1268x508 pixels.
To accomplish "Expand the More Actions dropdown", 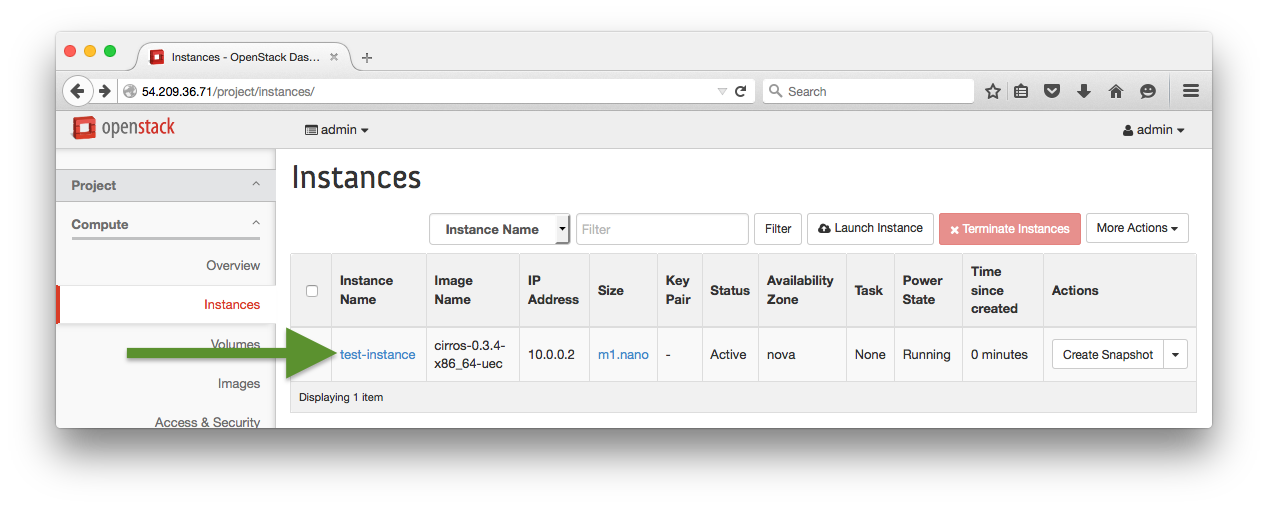I will [1136, 229].
